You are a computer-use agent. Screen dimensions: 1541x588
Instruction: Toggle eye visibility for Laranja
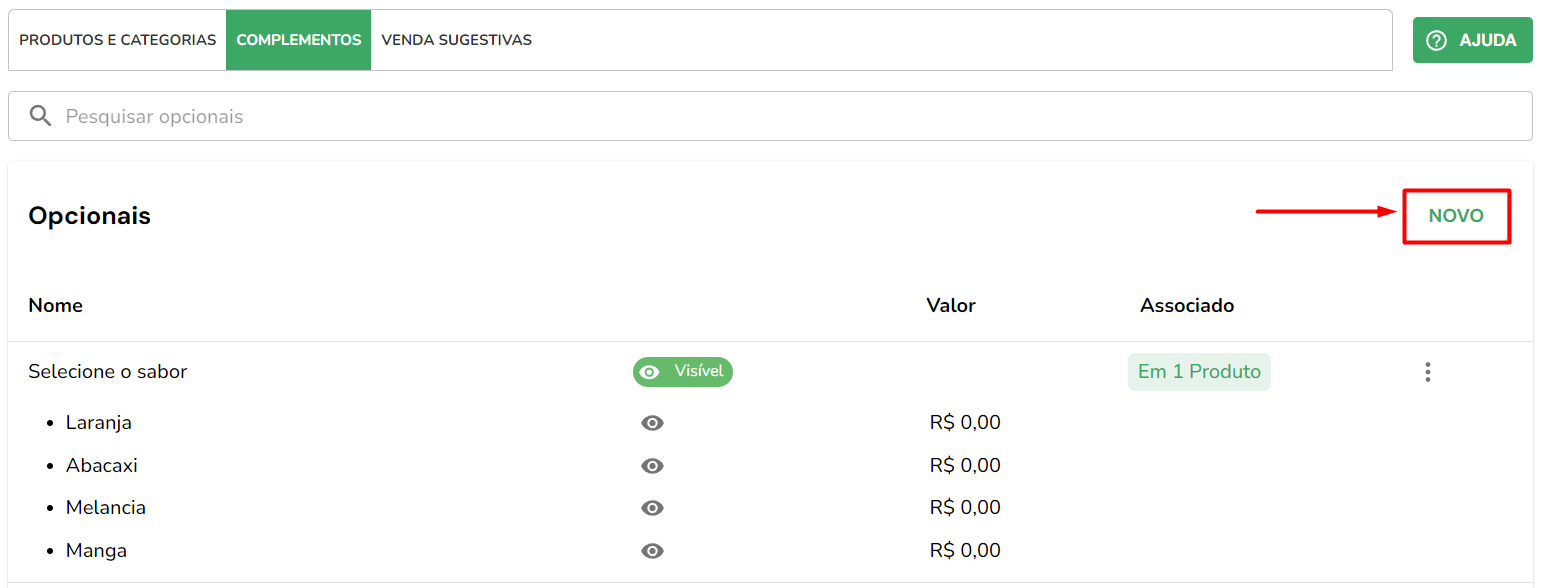pyautogui.click(x=652, y=423)
